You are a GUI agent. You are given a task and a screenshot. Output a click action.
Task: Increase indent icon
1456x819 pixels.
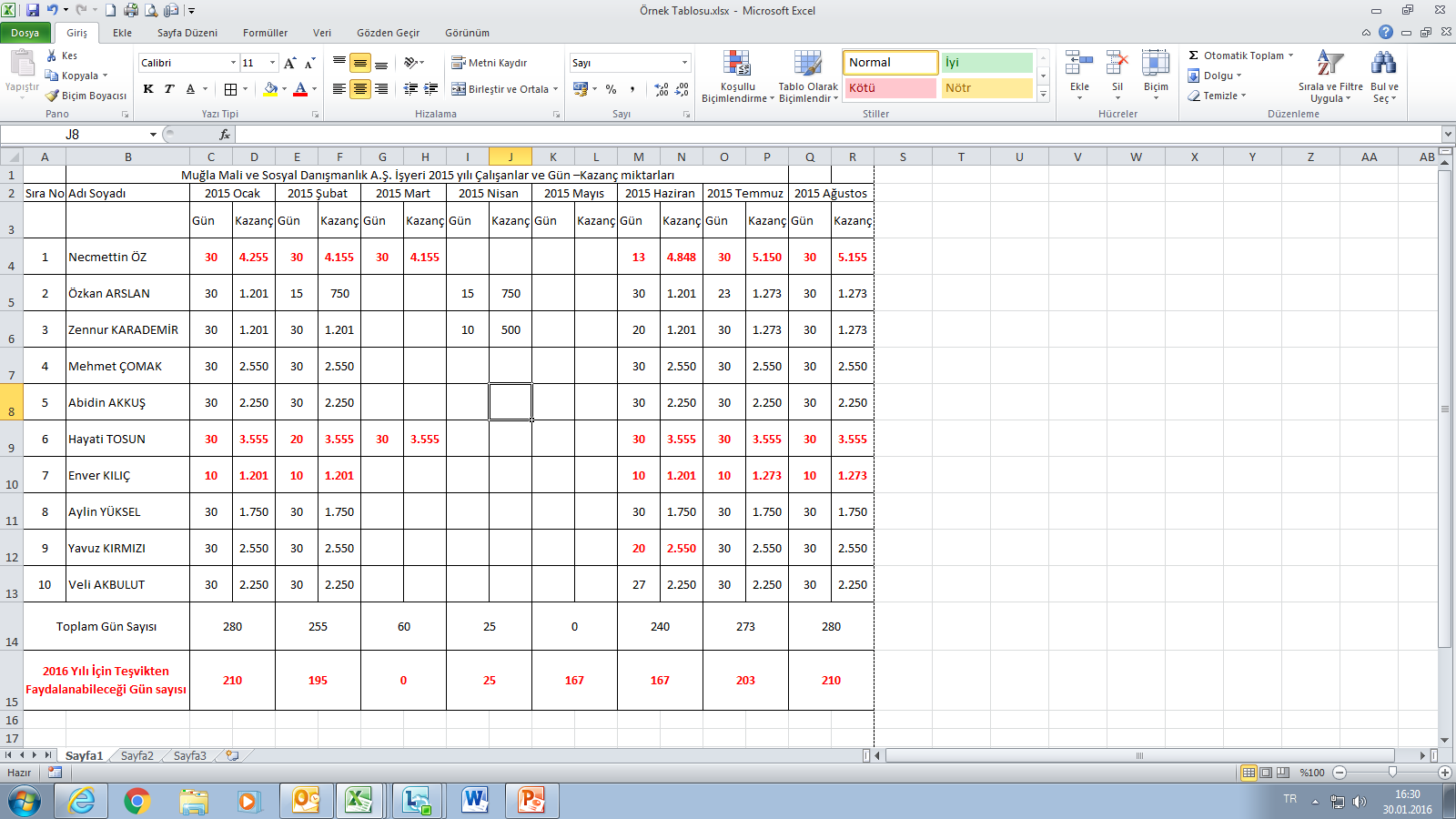coord(431,89)
